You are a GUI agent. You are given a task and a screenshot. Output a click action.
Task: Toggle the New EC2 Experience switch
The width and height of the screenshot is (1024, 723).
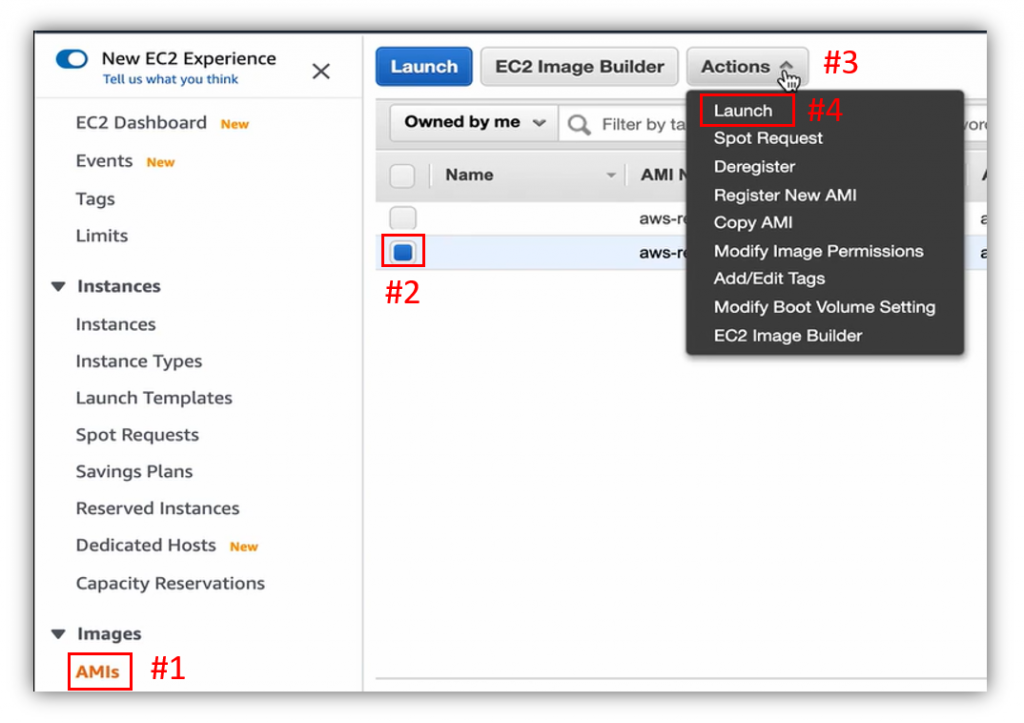click(x=72, y=59)
